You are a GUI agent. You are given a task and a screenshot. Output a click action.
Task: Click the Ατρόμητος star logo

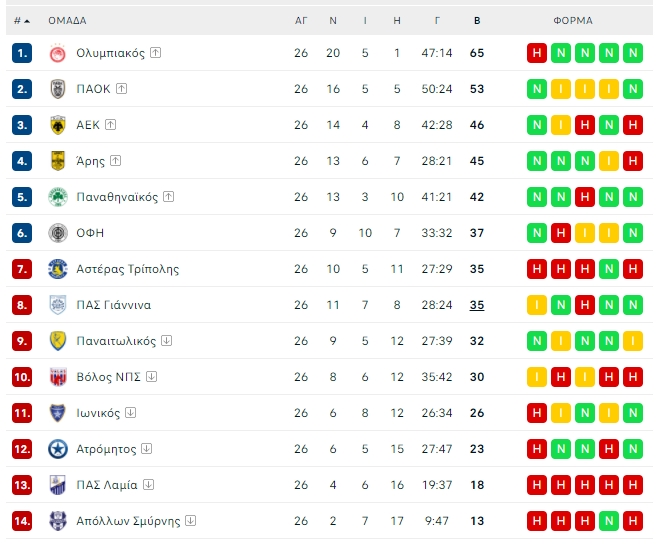coord(57,449)
